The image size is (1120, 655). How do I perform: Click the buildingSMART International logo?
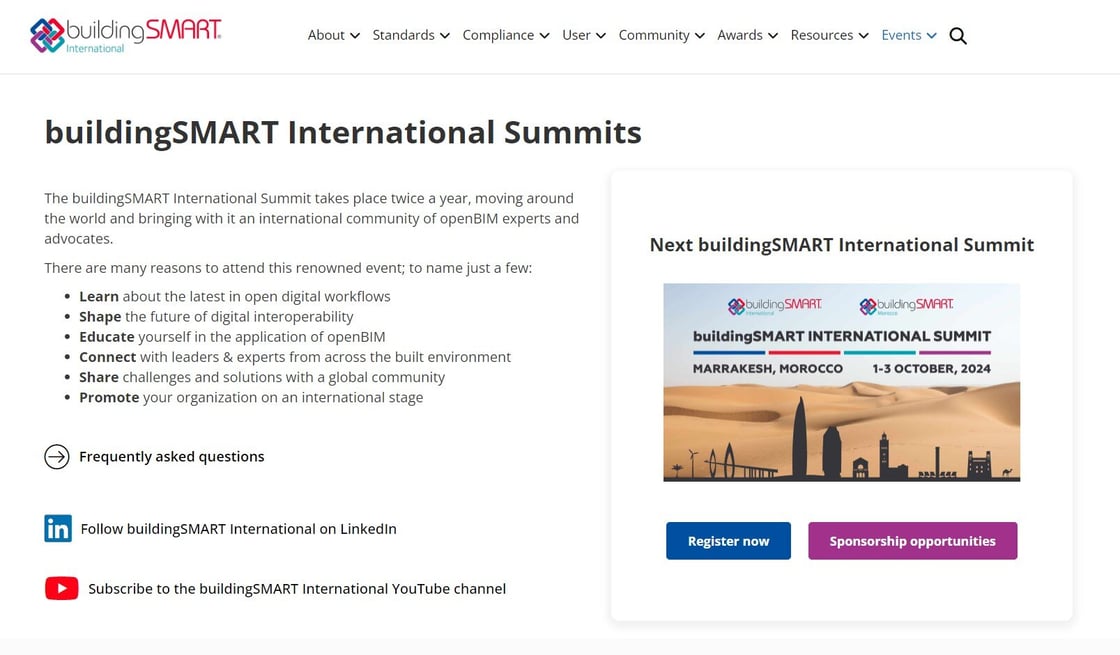[126, 36]
